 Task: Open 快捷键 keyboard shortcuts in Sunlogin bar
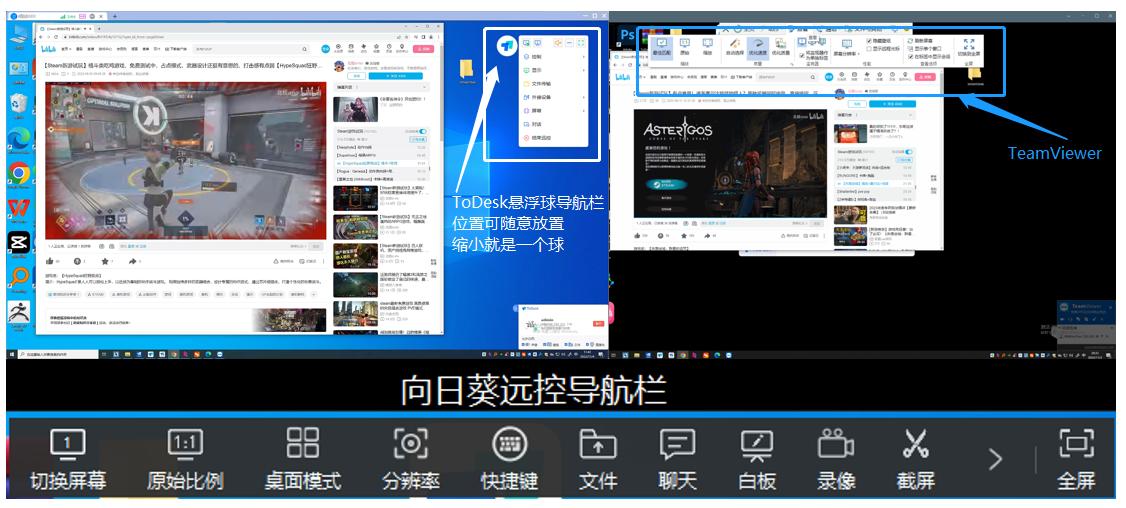pos(509,459)
